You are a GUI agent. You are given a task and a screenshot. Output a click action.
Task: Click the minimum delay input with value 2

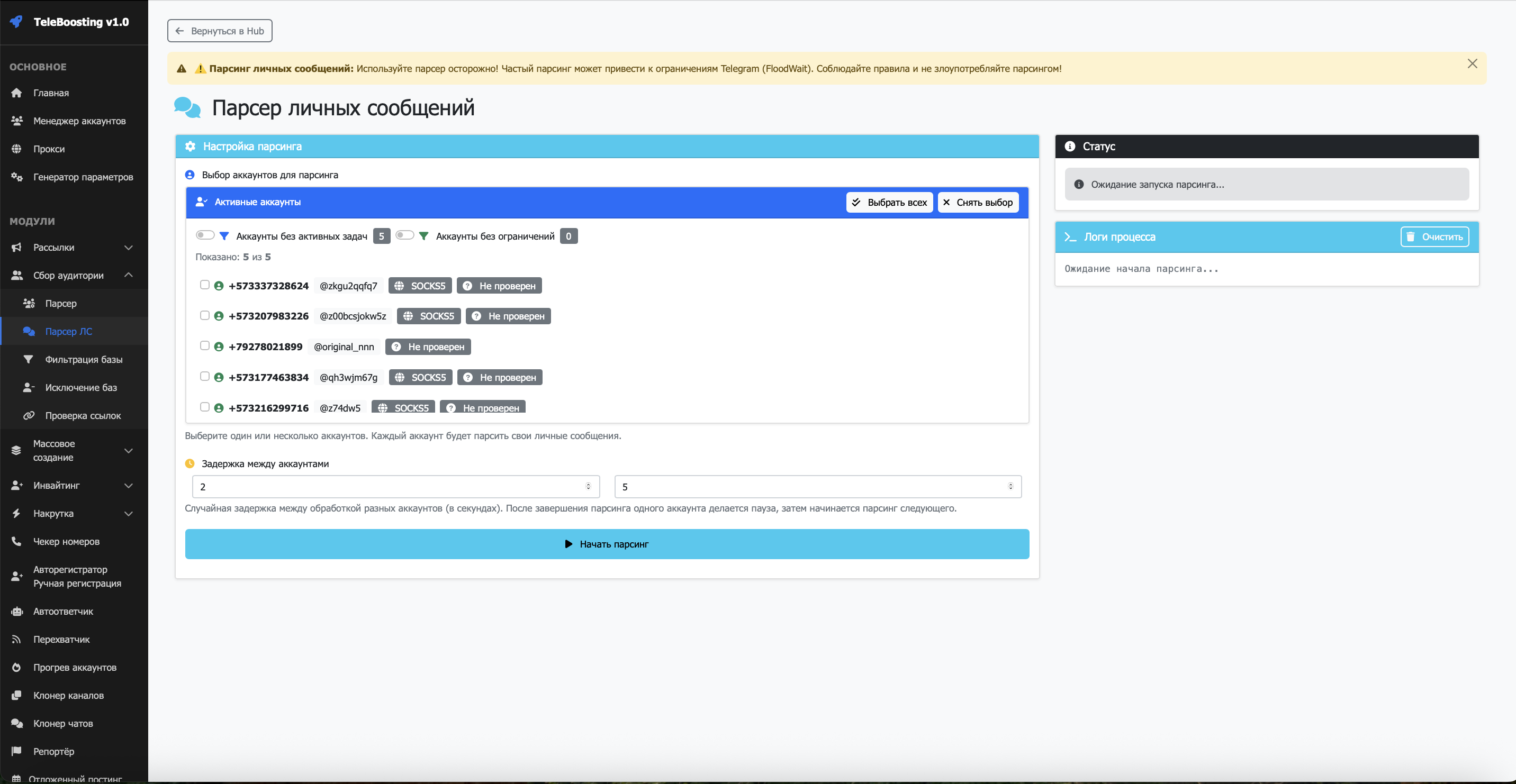389,486
